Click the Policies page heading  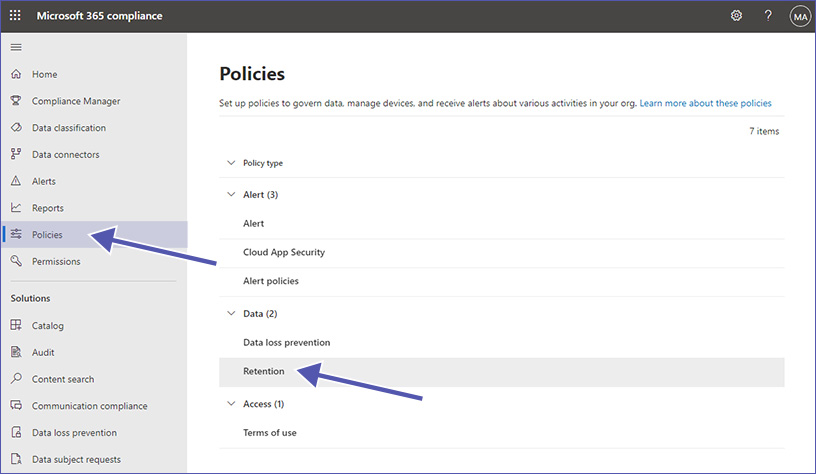(252, 74)
